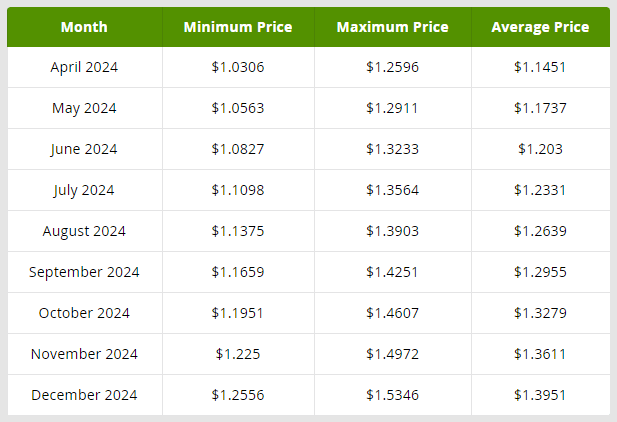Click the Average Price column header
The image size is (617, 422).
point(540,27)
